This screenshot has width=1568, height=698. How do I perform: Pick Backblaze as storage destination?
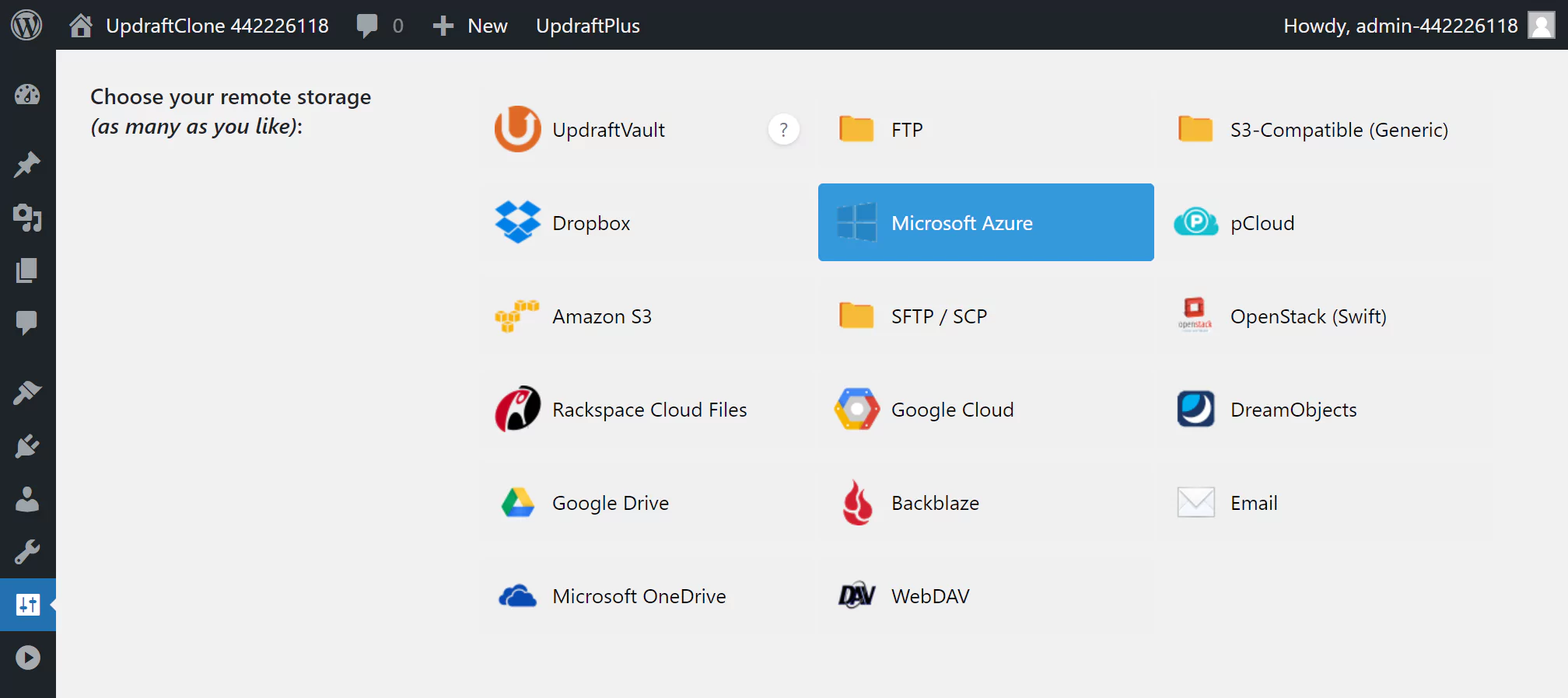pos(934,503)
